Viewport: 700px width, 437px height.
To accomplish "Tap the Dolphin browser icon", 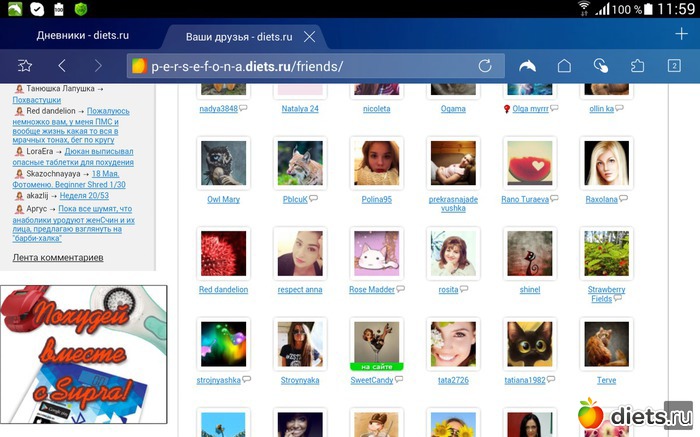I will (527, 66).
